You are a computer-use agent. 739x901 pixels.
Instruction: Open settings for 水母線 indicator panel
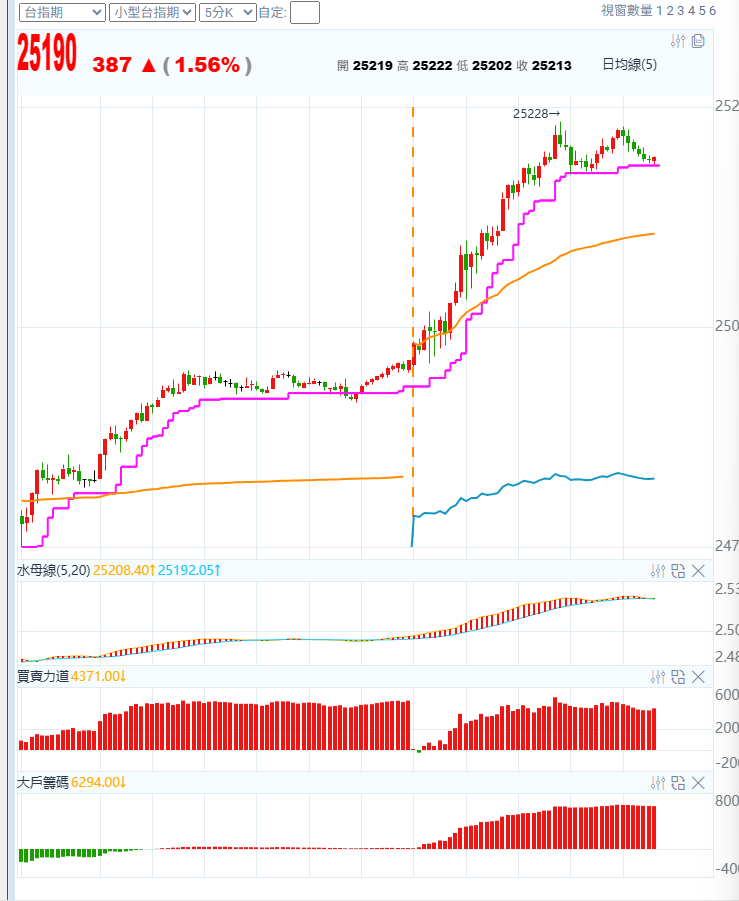click(x=657, y=571)
